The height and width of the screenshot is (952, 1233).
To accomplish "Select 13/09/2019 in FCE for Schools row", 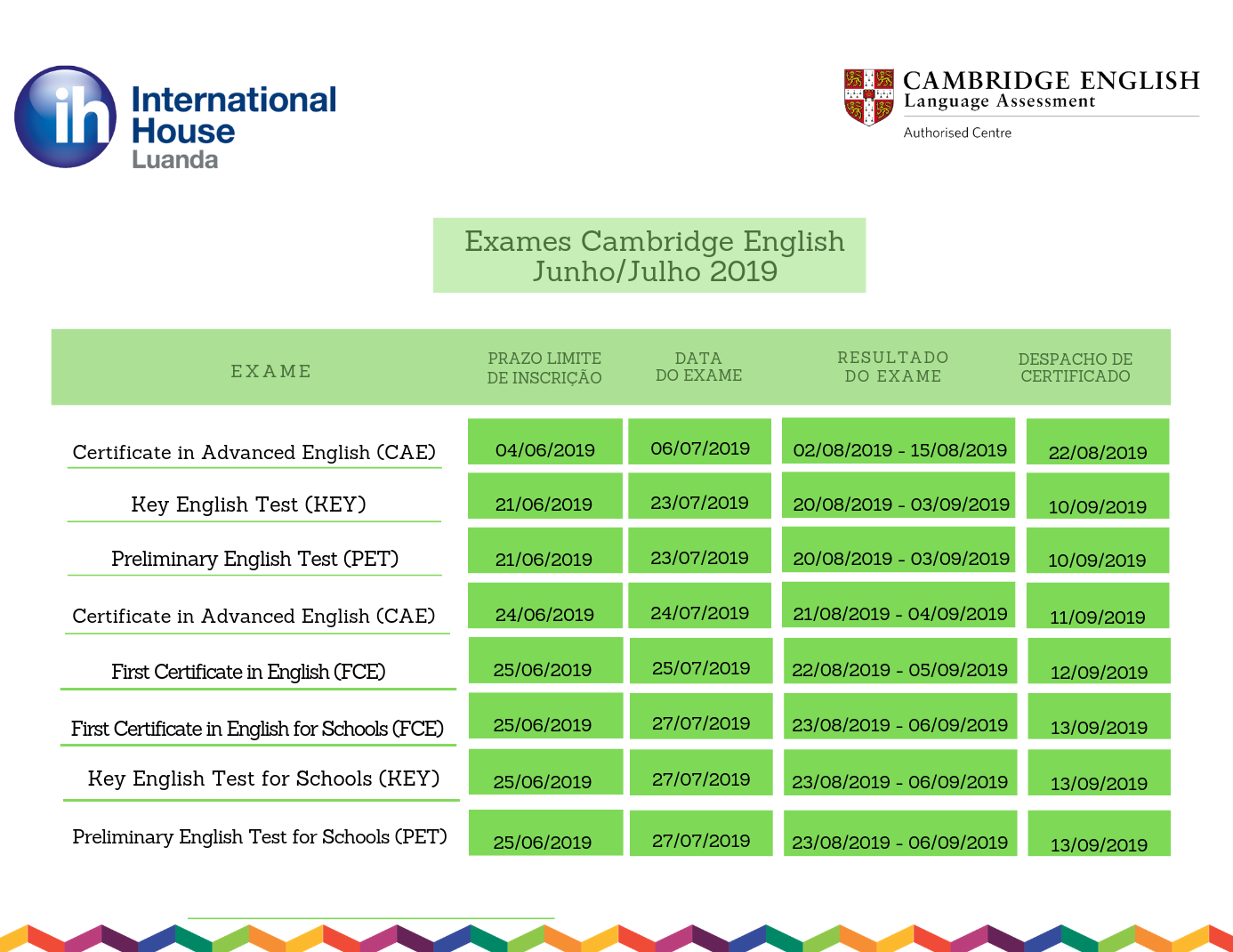I will [1100, 716].
